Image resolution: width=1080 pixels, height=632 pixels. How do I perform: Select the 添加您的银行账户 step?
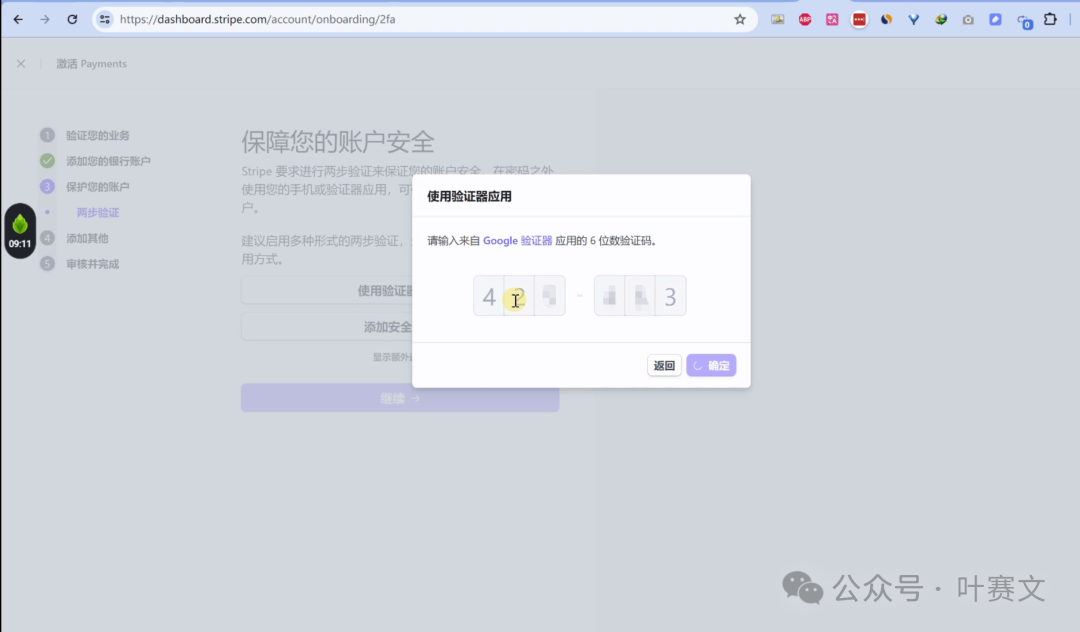(108, 161)
